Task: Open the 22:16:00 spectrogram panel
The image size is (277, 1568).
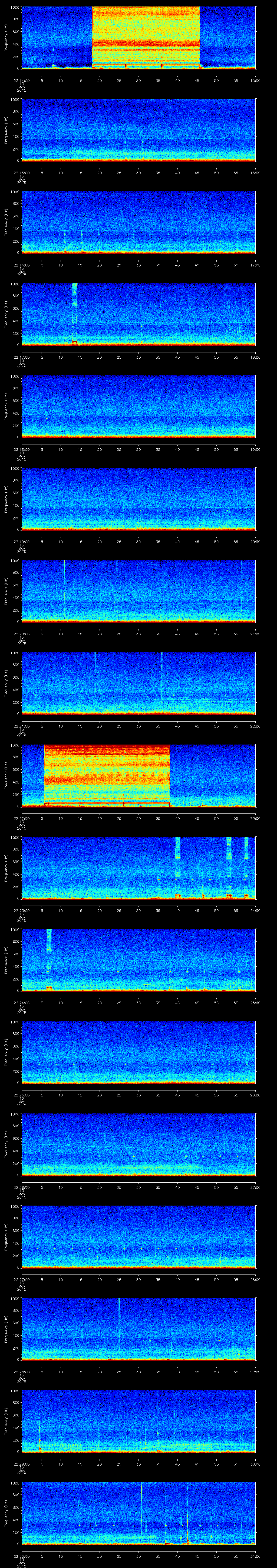Action: (x=138, y=222)
